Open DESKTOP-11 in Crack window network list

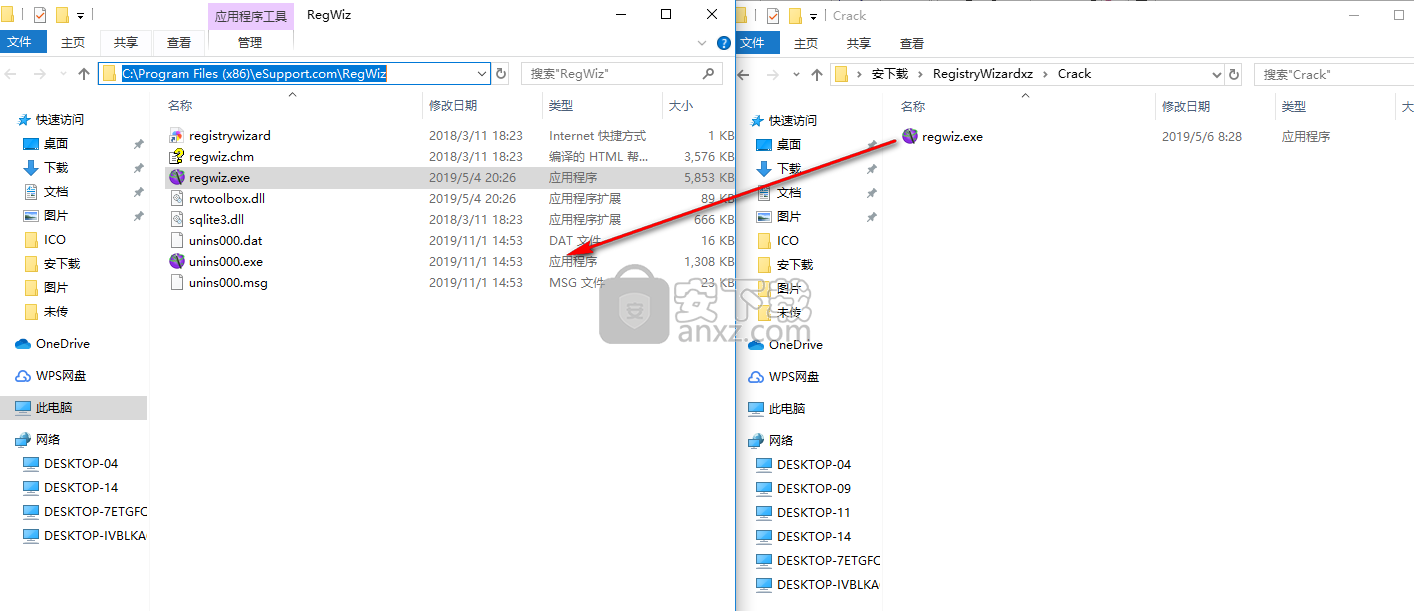[x=814, y=512]
